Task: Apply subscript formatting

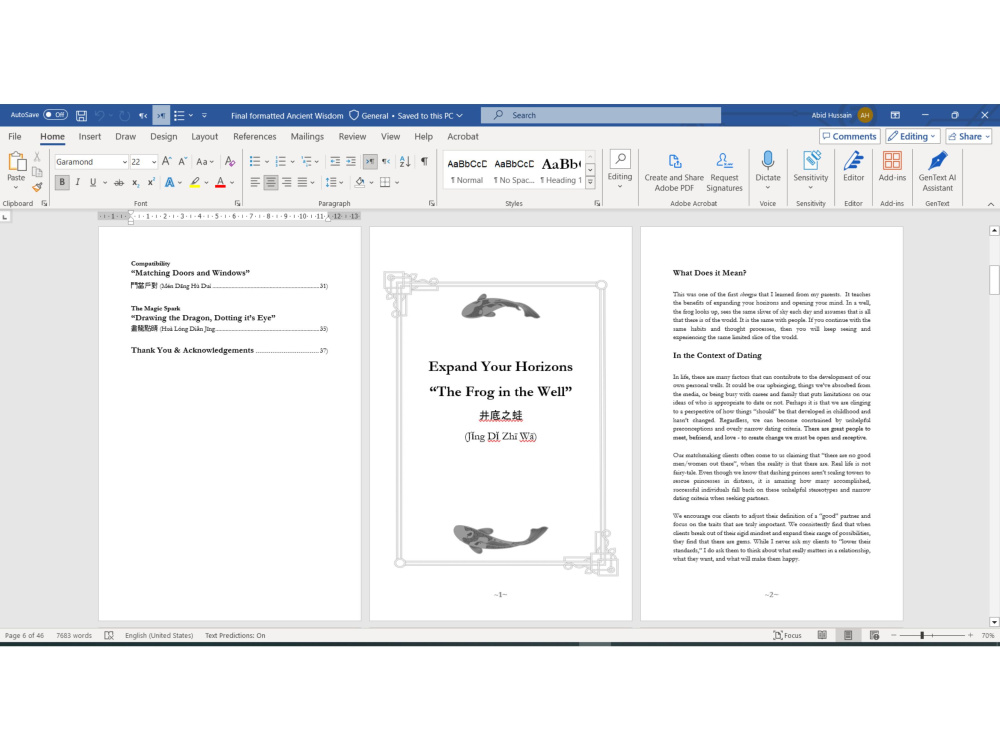Action: (135, 182)
